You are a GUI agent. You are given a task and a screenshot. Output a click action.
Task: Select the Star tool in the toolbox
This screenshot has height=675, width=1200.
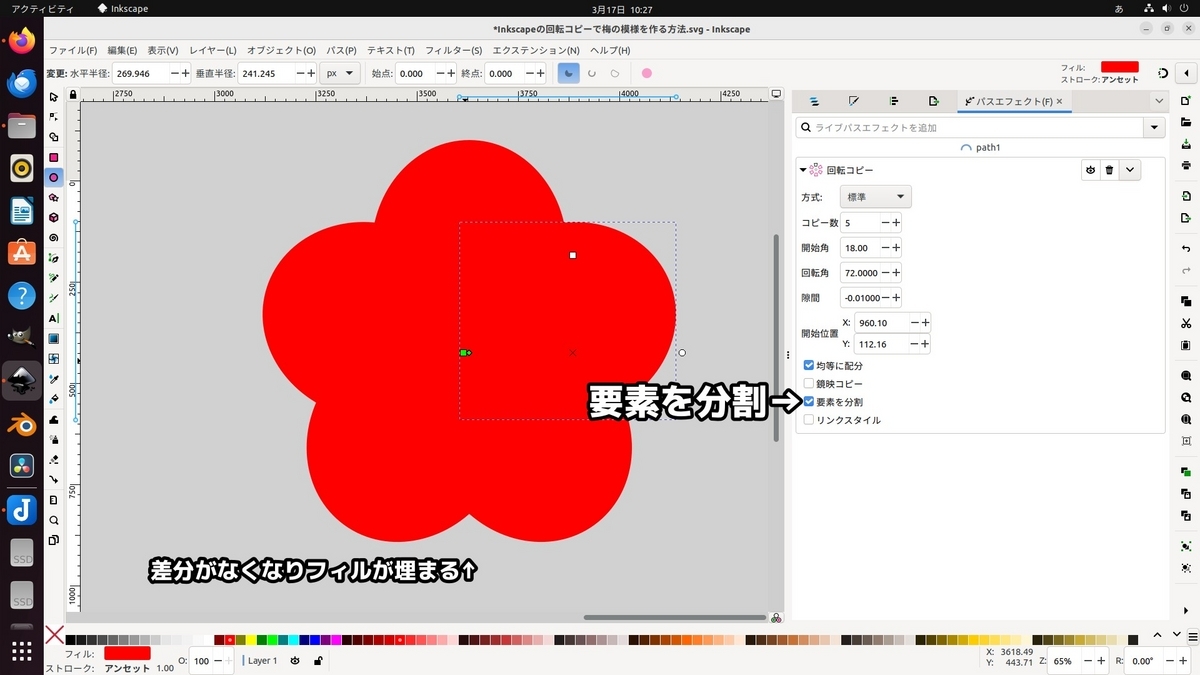click(x=53, y=198)
